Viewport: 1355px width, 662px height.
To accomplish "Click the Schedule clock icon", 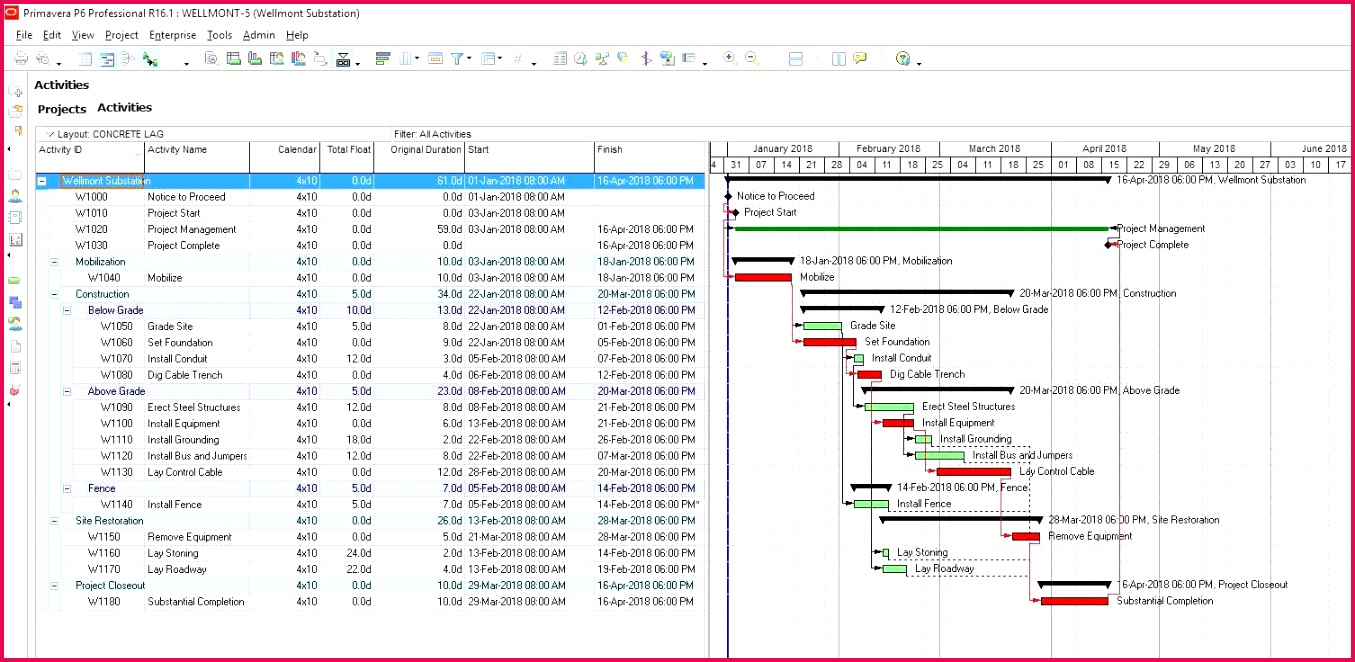I will (x=581, y=59).
